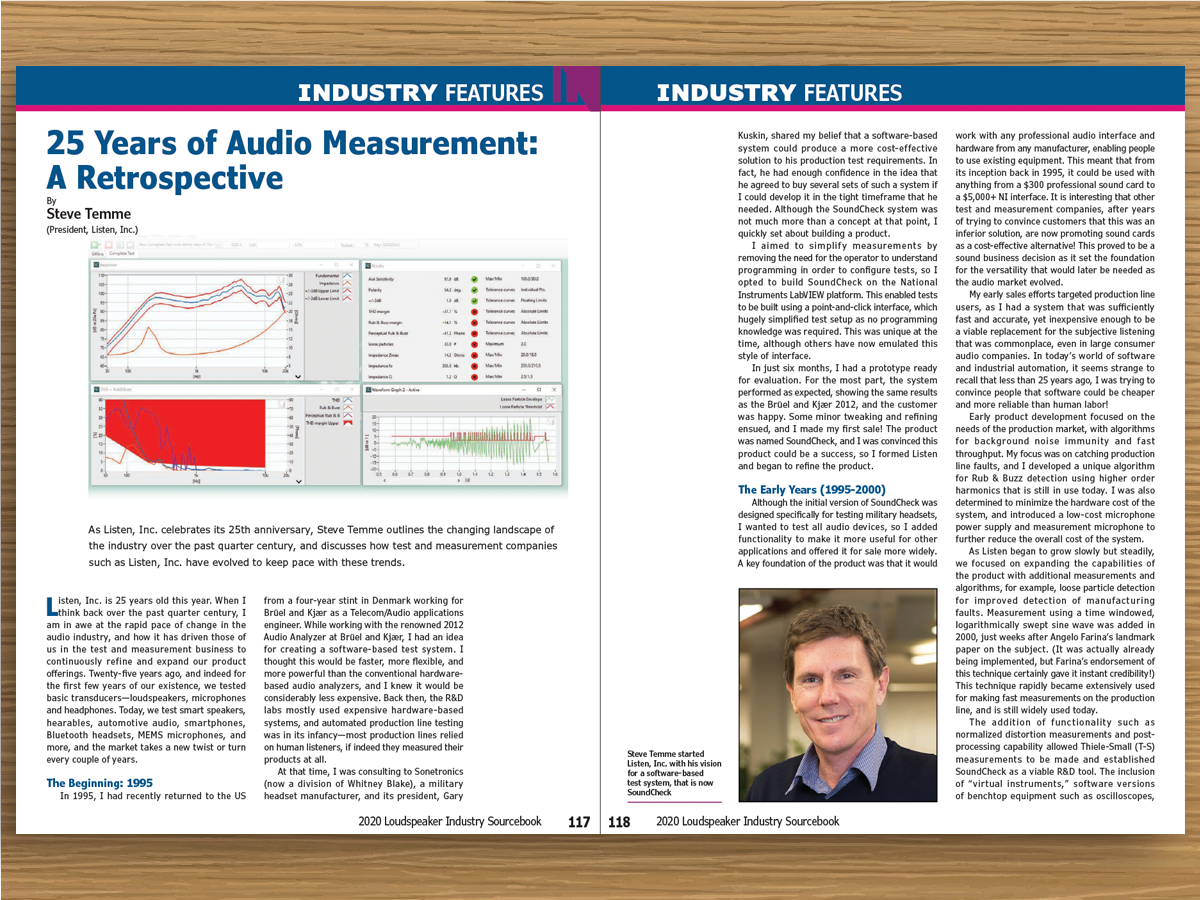Screen dimensions: 1200x900
Task: Click the waveform plot in Waveform Graph 2
Action: tap(467, 444)
